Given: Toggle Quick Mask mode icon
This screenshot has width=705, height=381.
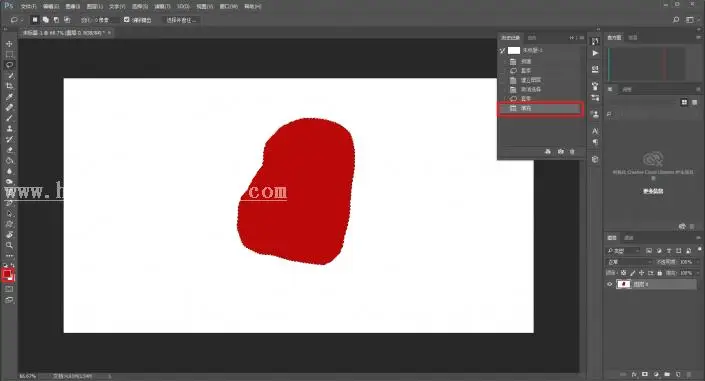Looking at the screenshot, I should click(9, 289).
